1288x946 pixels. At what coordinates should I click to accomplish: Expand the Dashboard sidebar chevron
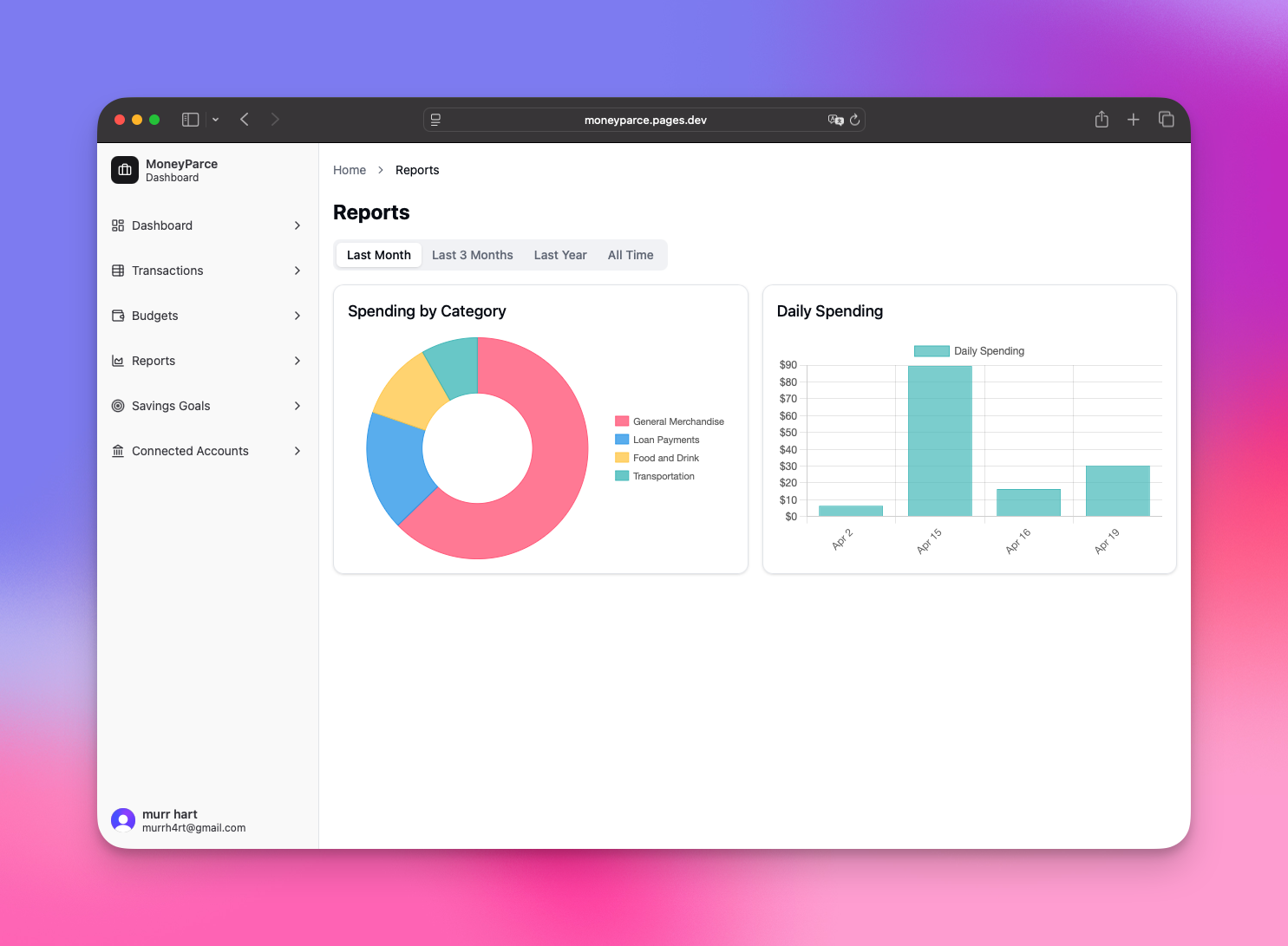click(x=297, y=225)
